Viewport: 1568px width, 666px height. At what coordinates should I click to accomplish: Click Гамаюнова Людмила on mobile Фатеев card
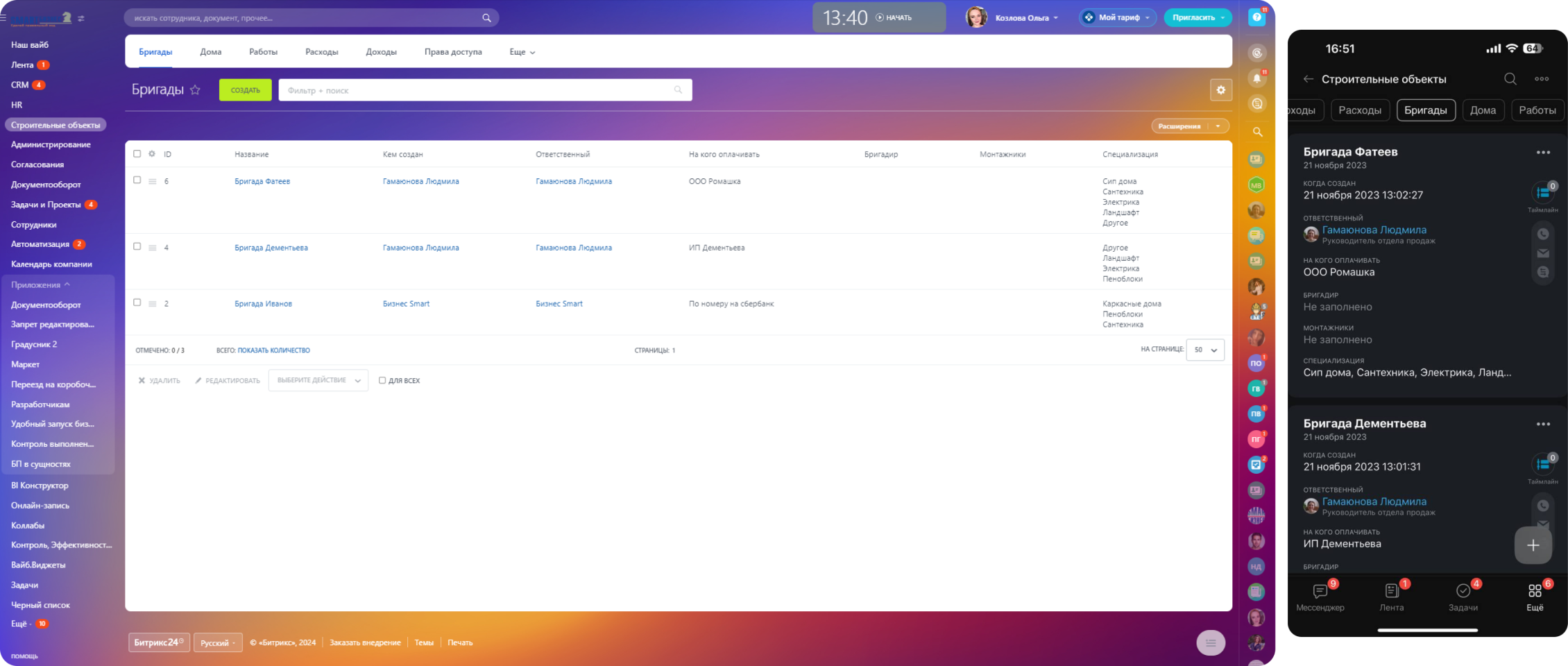coord(1374,230)
